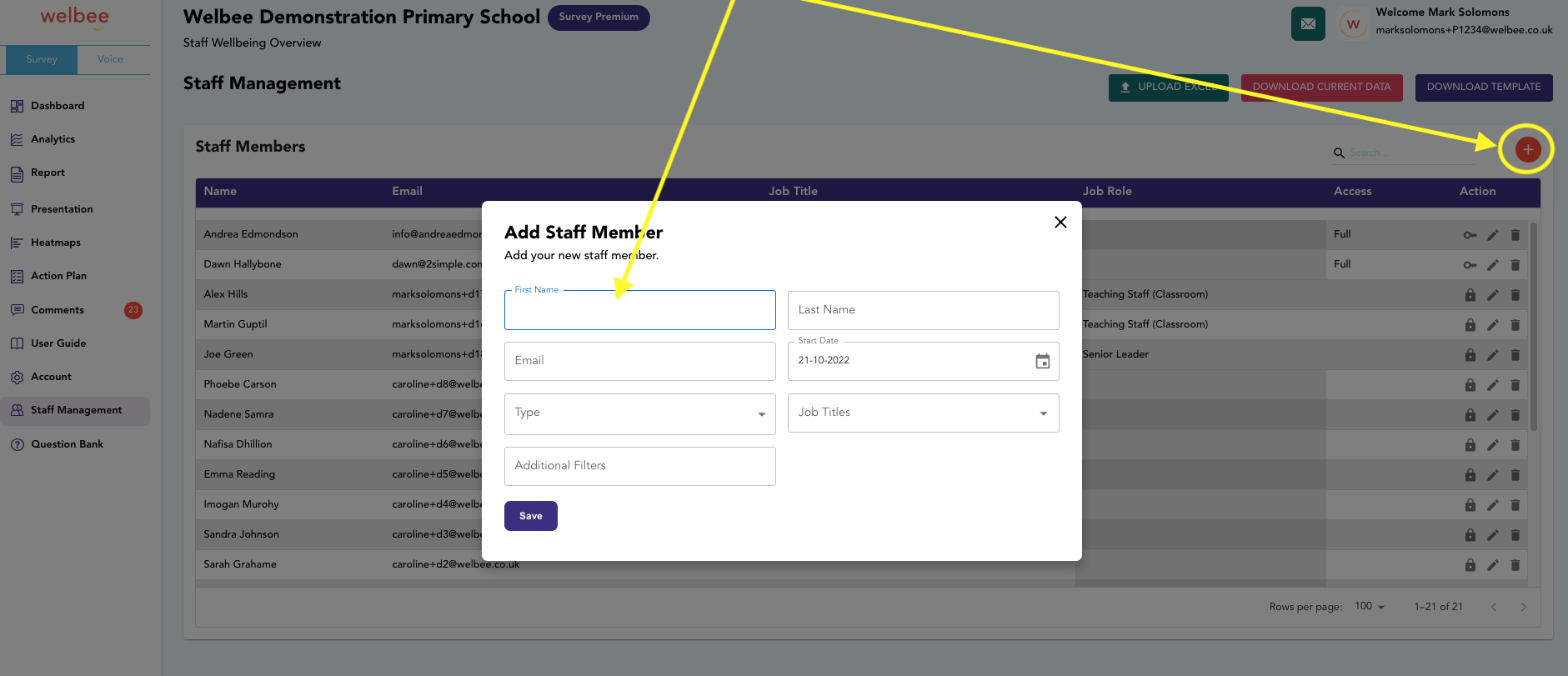
Task: Click the lock icon for Joe Green
Action: point(1470,355)
